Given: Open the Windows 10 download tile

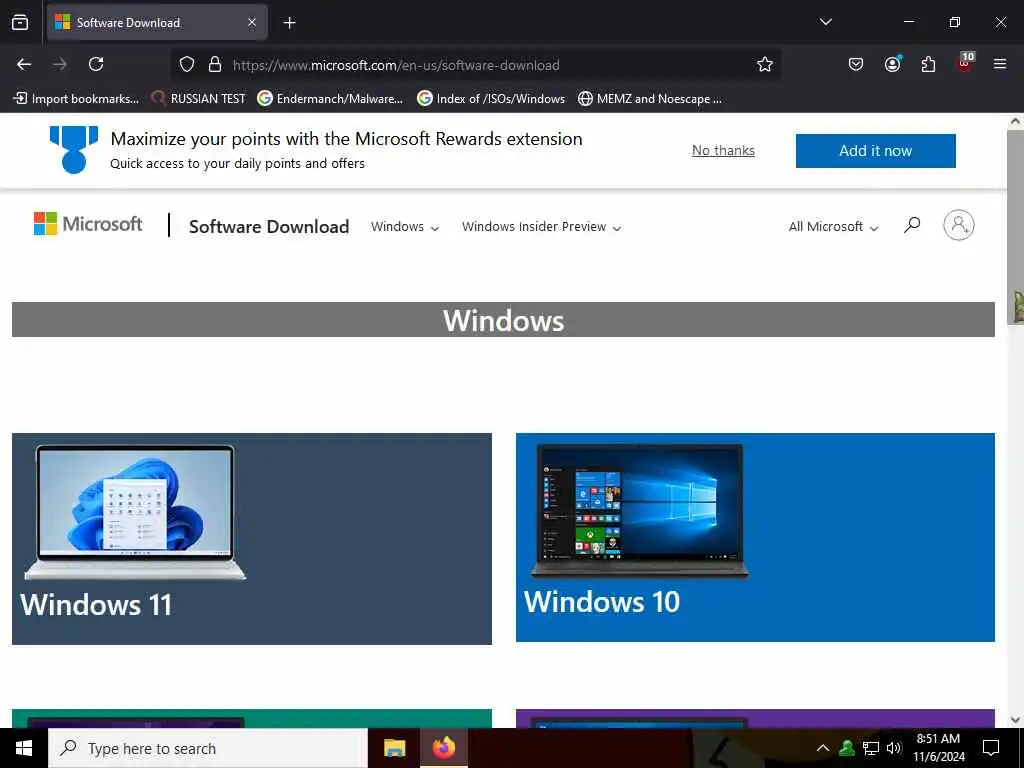Looking at the screenshot, I should (755, 537).
